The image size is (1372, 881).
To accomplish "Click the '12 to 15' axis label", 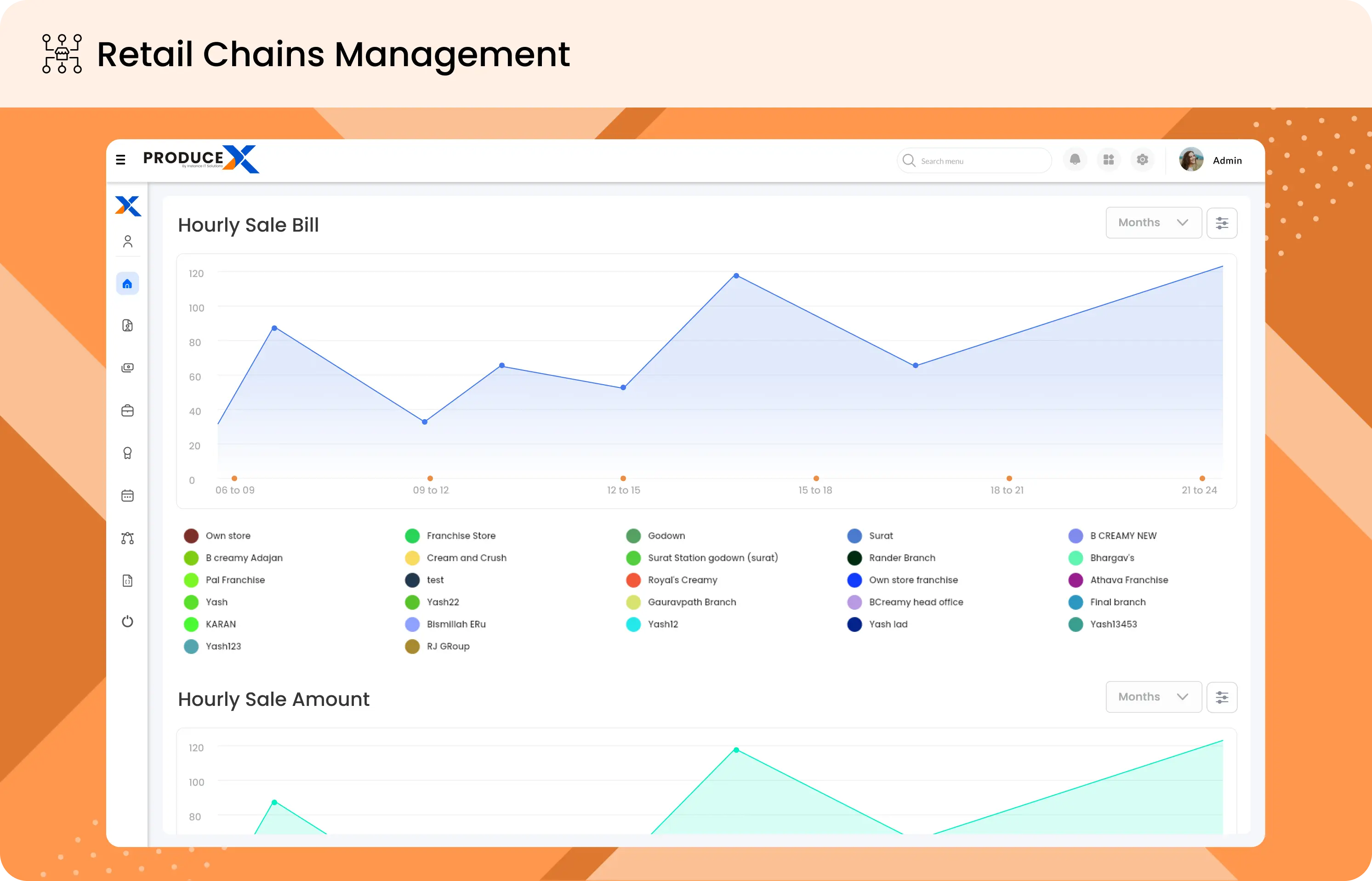I will click(624, 490).
